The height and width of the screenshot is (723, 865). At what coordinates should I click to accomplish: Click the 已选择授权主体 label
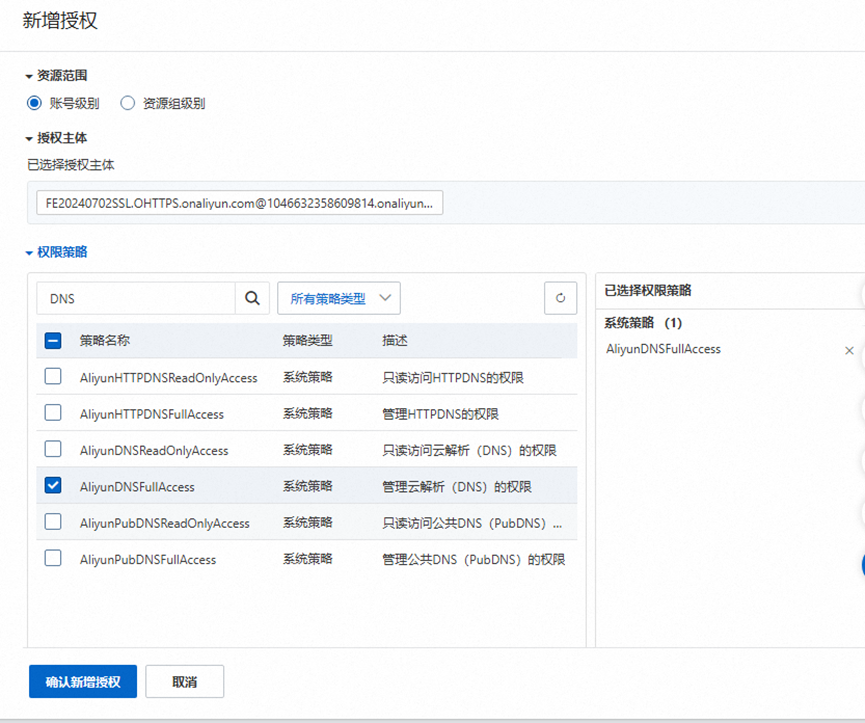point(71,165)
